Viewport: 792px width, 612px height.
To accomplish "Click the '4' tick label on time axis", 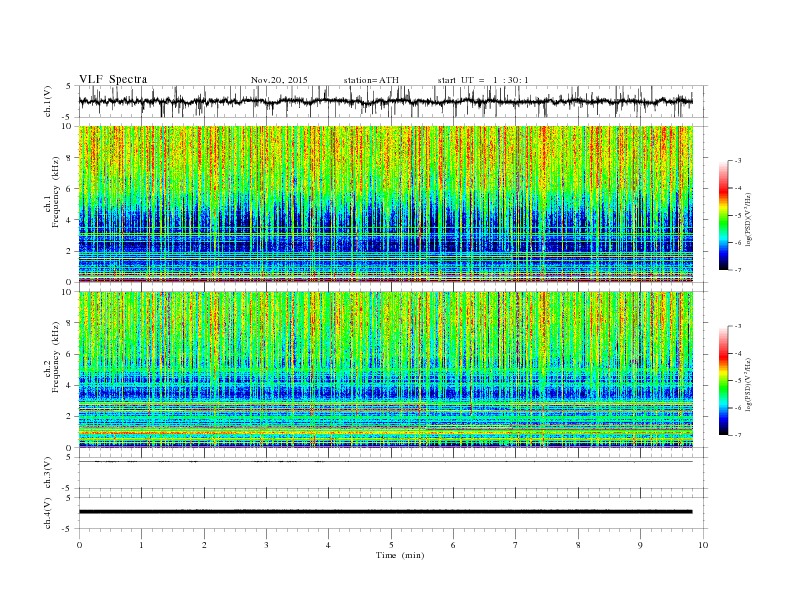I will coord(329,545).
